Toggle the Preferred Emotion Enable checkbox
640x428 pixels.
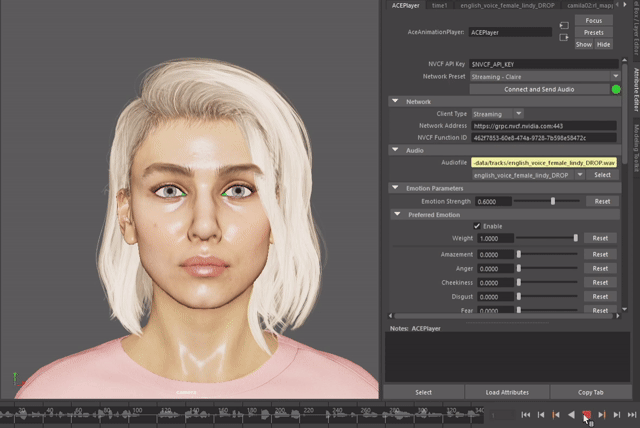[x=477, y=226]
